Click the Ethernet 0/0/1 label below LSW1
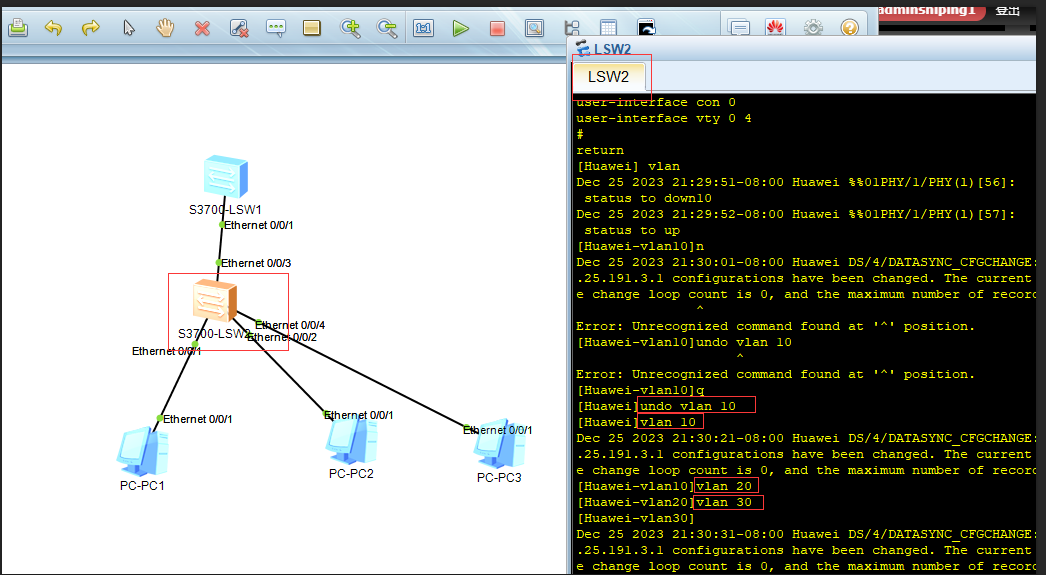The image size is (1046, 575). (x=258, y=225)
